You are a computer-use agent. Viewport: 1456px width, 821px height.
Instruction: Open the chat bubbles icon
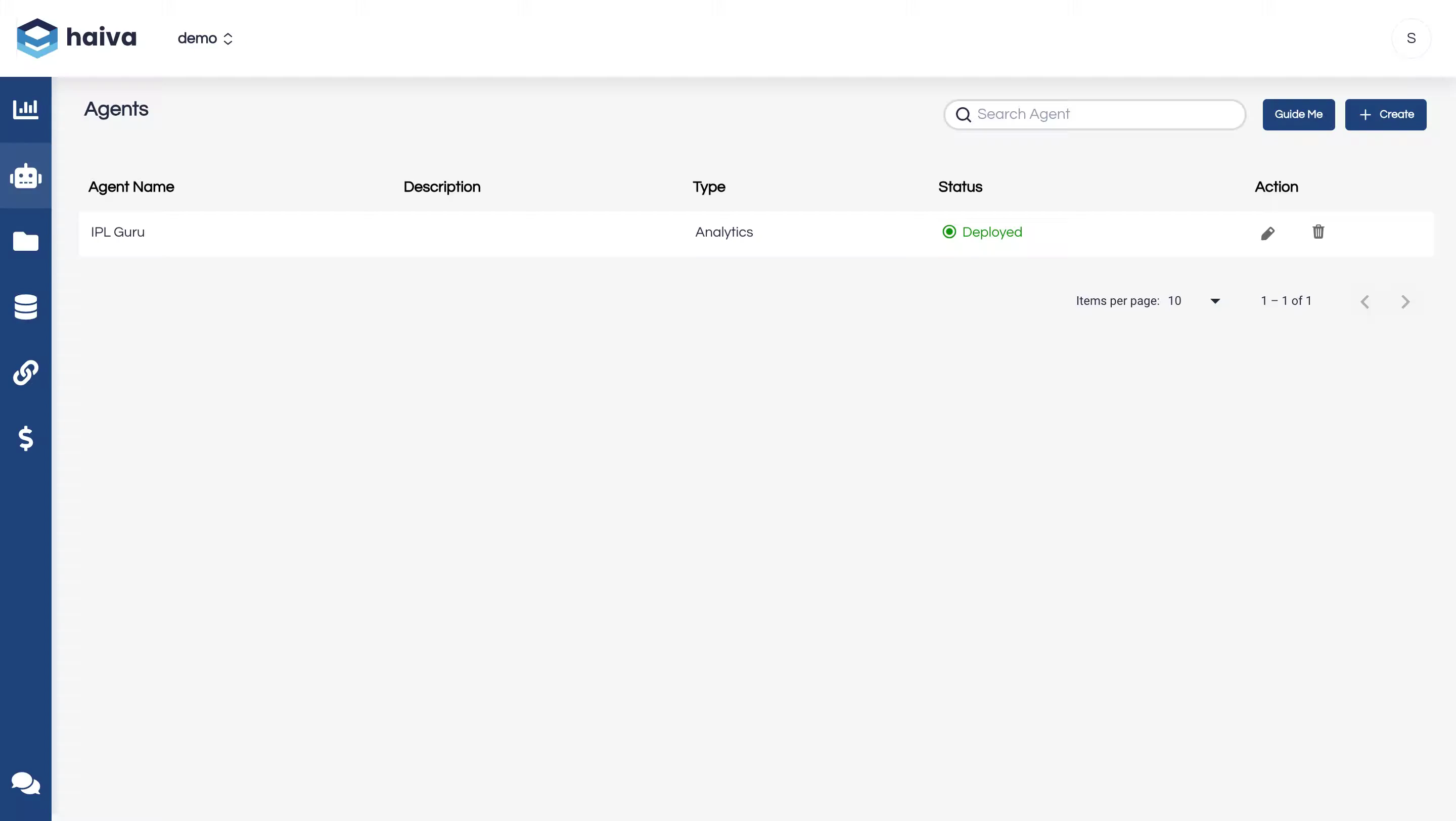pyautogui.click(x=25, y=783)
